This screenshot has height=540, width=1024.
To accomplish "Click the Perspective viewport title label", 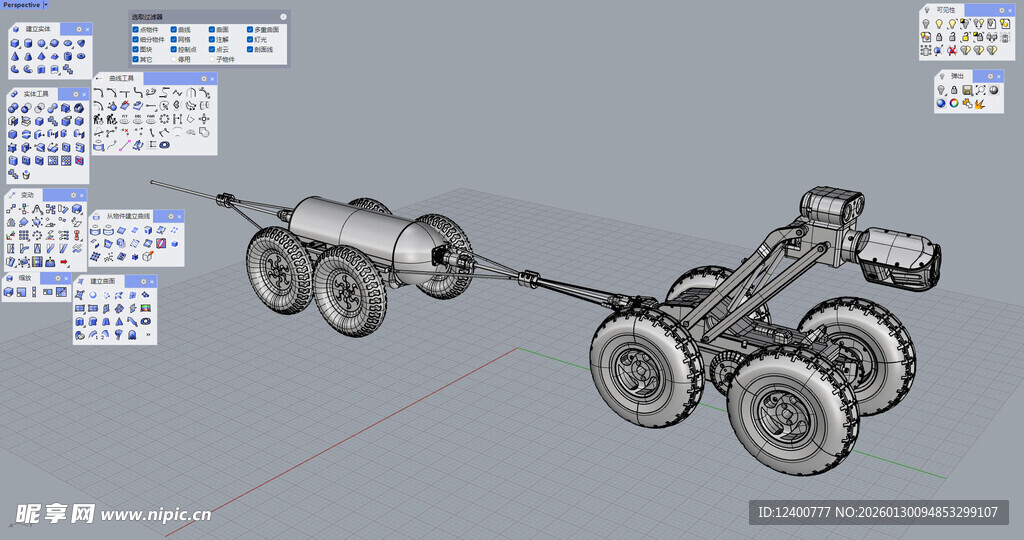I will [x=20, y=5].
